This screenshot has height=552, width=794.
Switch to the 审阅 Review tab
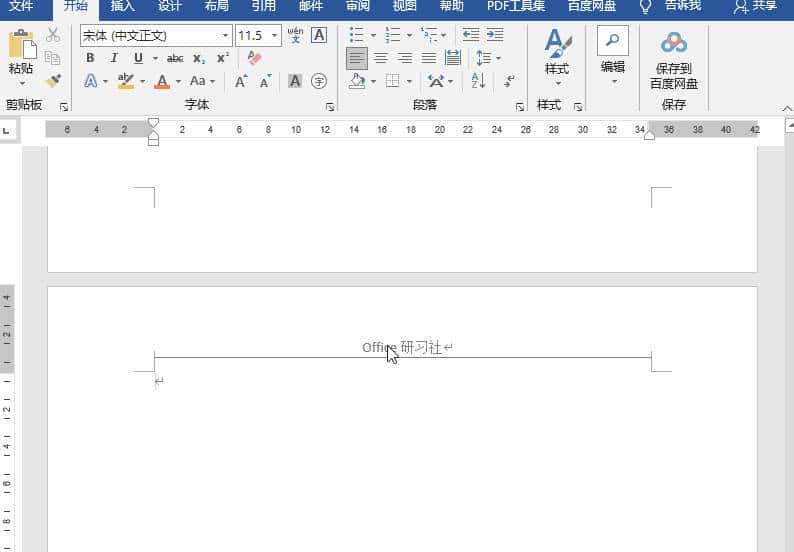tap(358, 7)
